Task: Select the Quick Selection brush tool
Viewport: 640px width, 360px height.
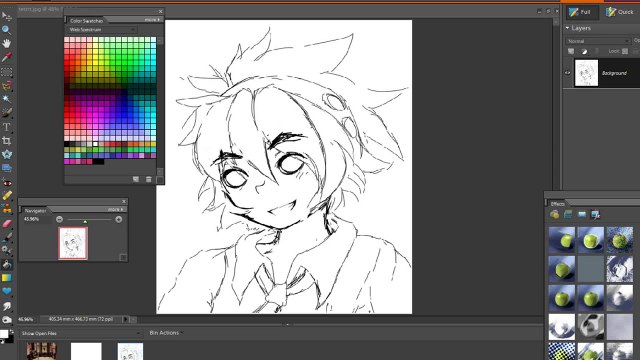Action: [x=6, y=113]
